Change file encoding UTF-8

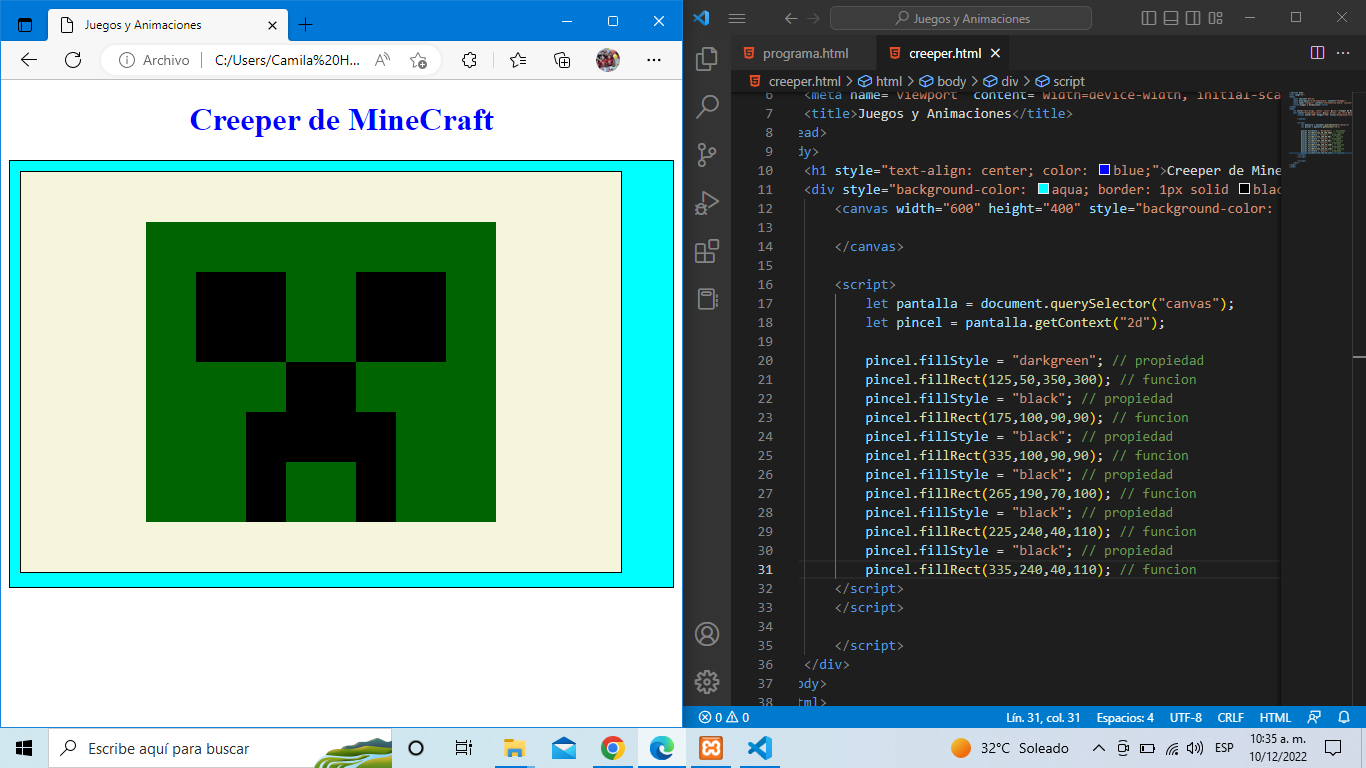(1186, 717)
